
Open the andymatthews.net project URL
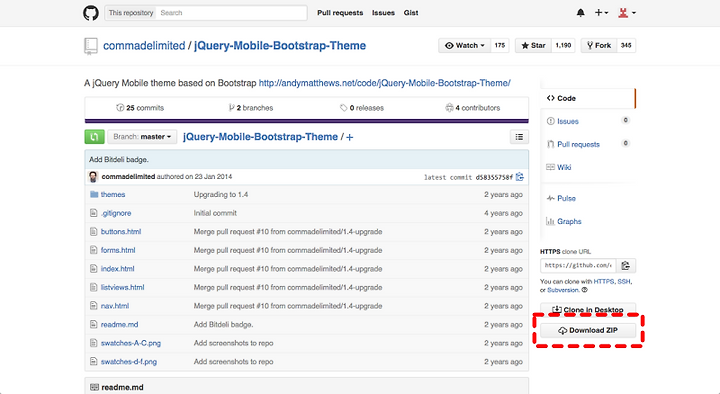pyautogui.click(x=384, y=83)
